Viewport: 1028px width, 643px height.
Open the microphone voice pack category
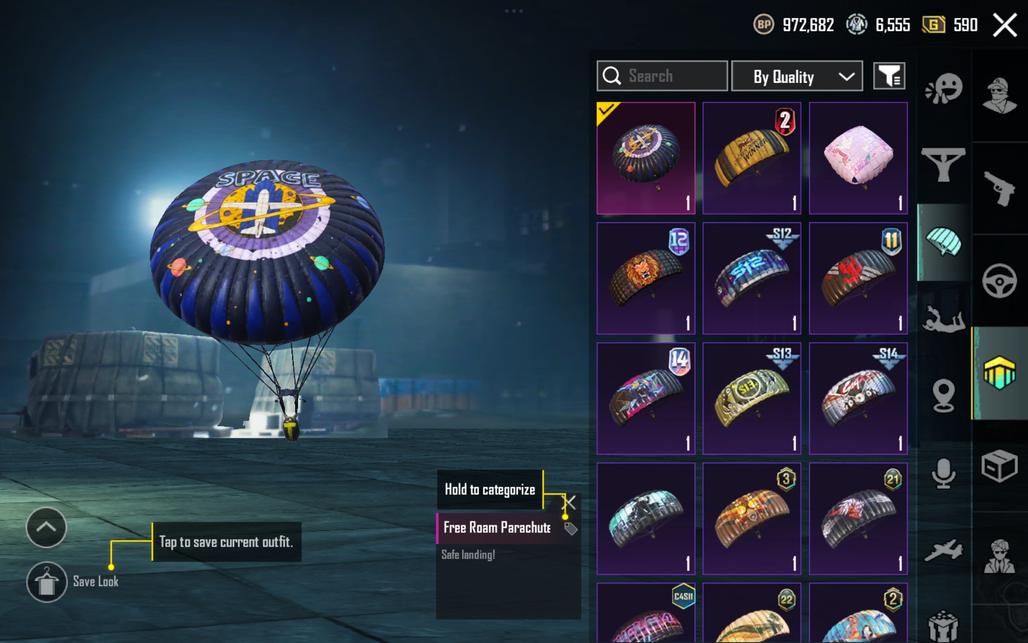pyautogui.click(x=943, y=473)
